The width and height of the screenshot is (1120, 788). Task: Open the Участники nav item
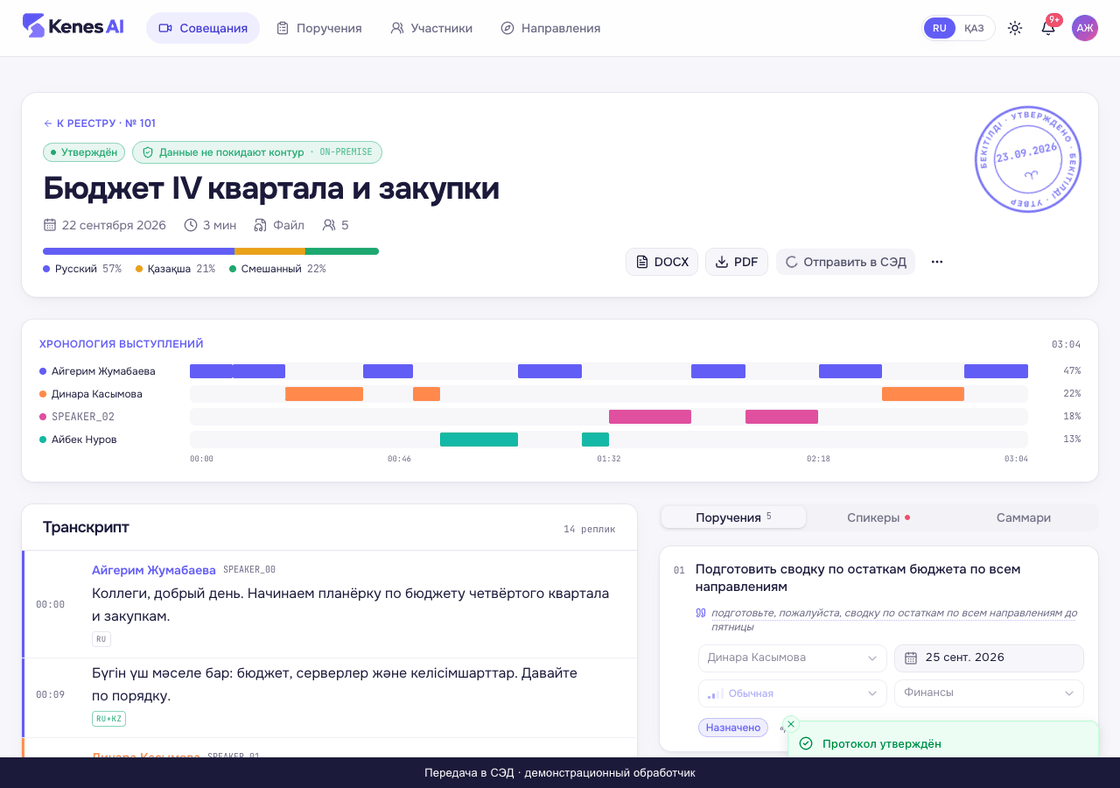click(x=431, y=28)
